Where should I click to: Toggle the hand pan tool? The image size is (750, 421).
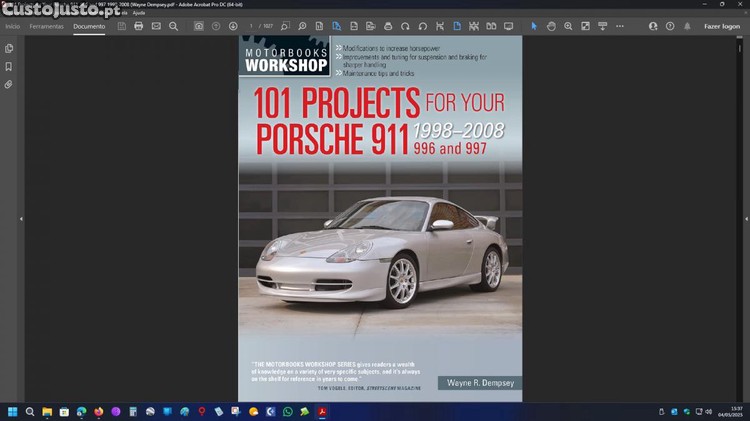[x=551, y=26]
